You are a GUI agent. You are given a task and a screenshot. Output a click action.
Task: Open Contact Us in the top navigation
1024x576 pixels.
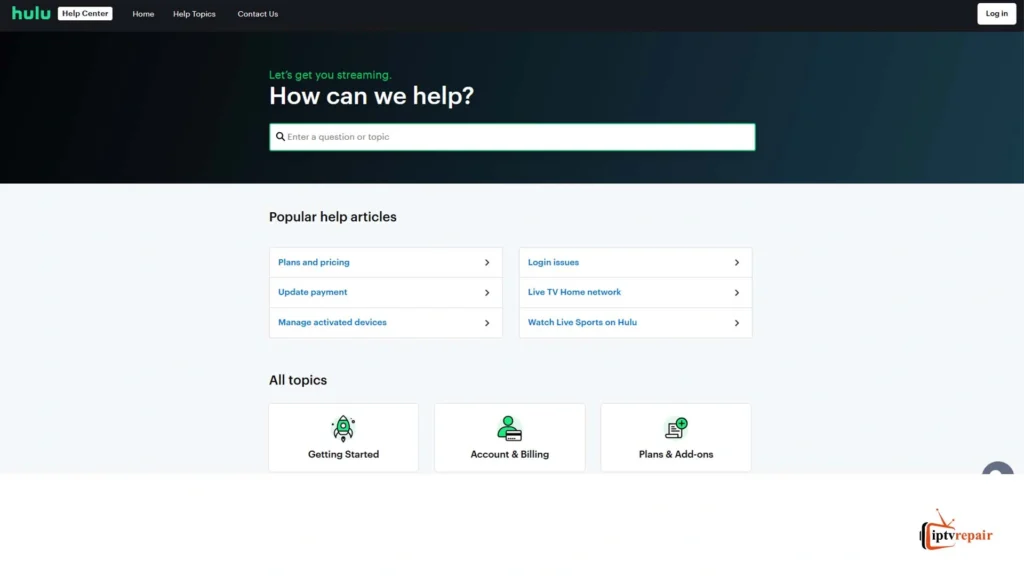(257, 13)
